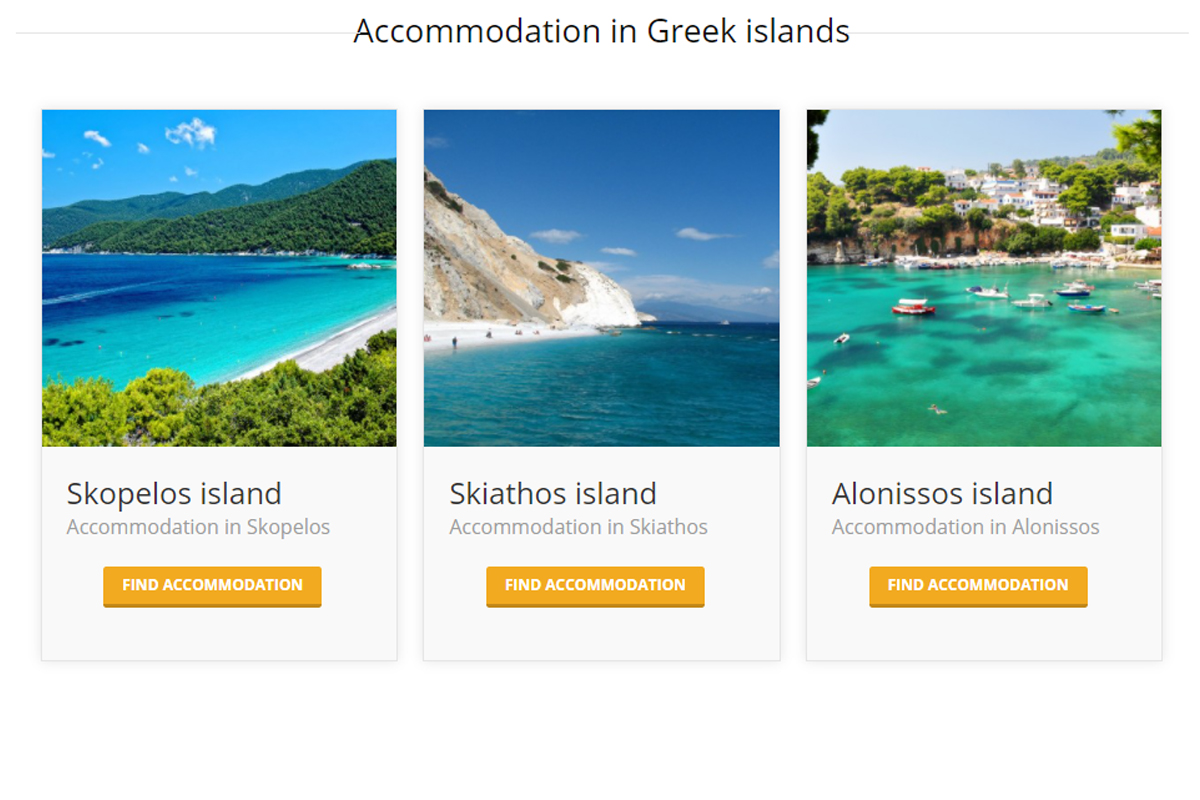The width and height of the screenshot is (1200, 800).
Task: Click Find Accommodation under Skopelos island
Action: pyautogui.click(x=212, y=586)
